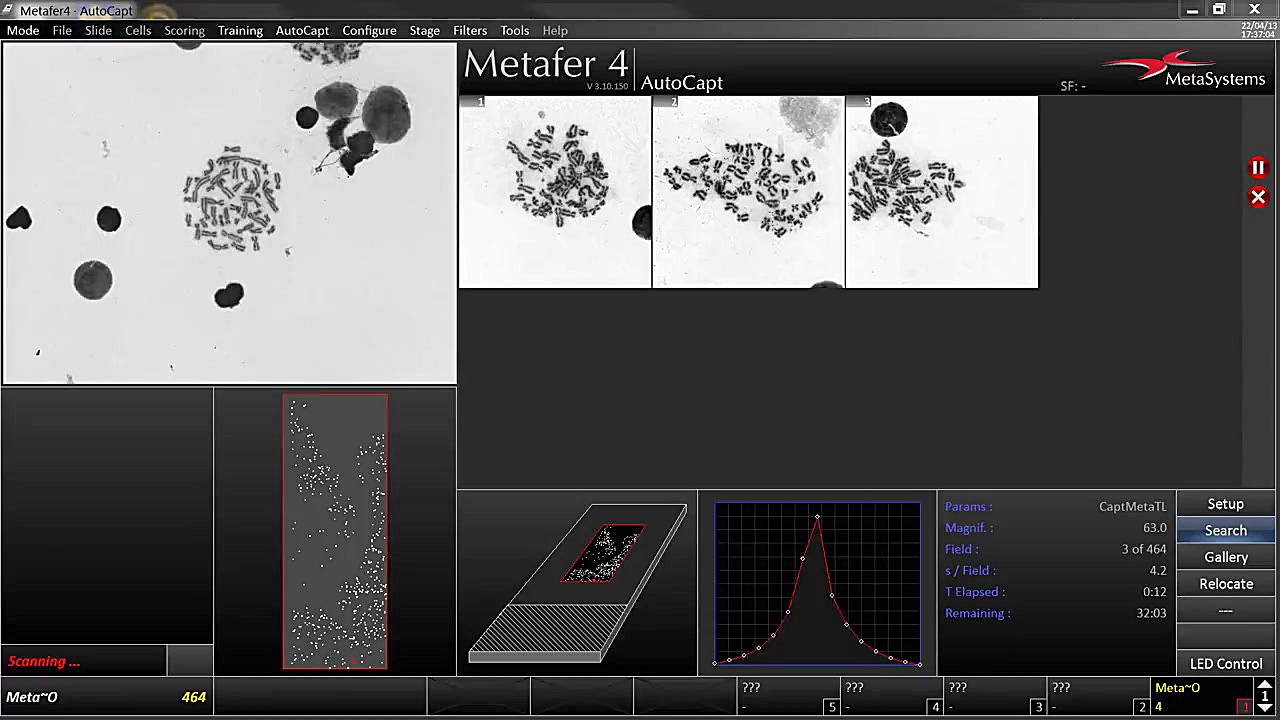The image size is (1280, 720).
Task: Select the Search mode button
Action: click(1226, 530)
